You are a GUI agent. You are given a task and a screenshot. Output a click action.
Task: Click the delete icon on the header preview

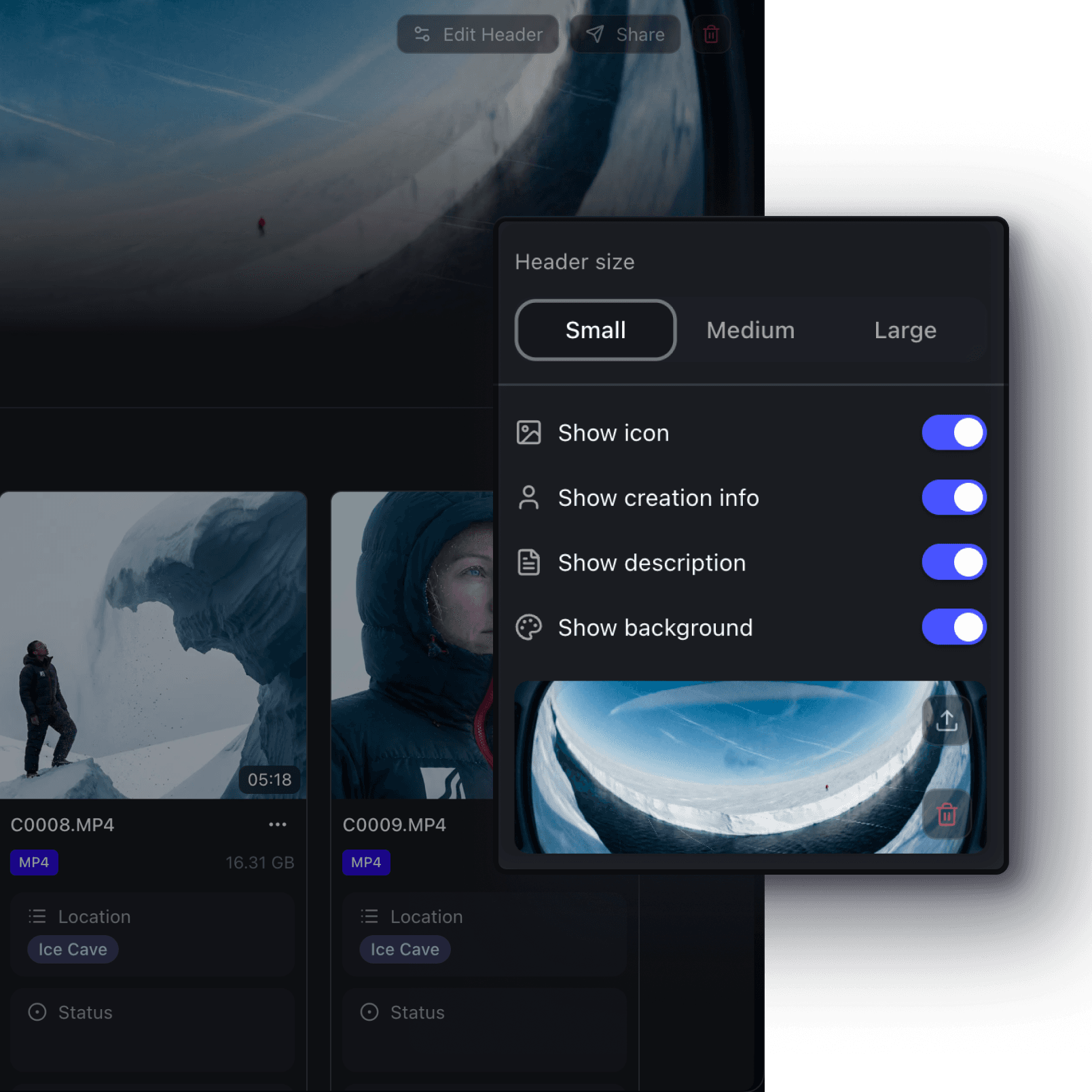pyautogui.click(x=947, y=815)
